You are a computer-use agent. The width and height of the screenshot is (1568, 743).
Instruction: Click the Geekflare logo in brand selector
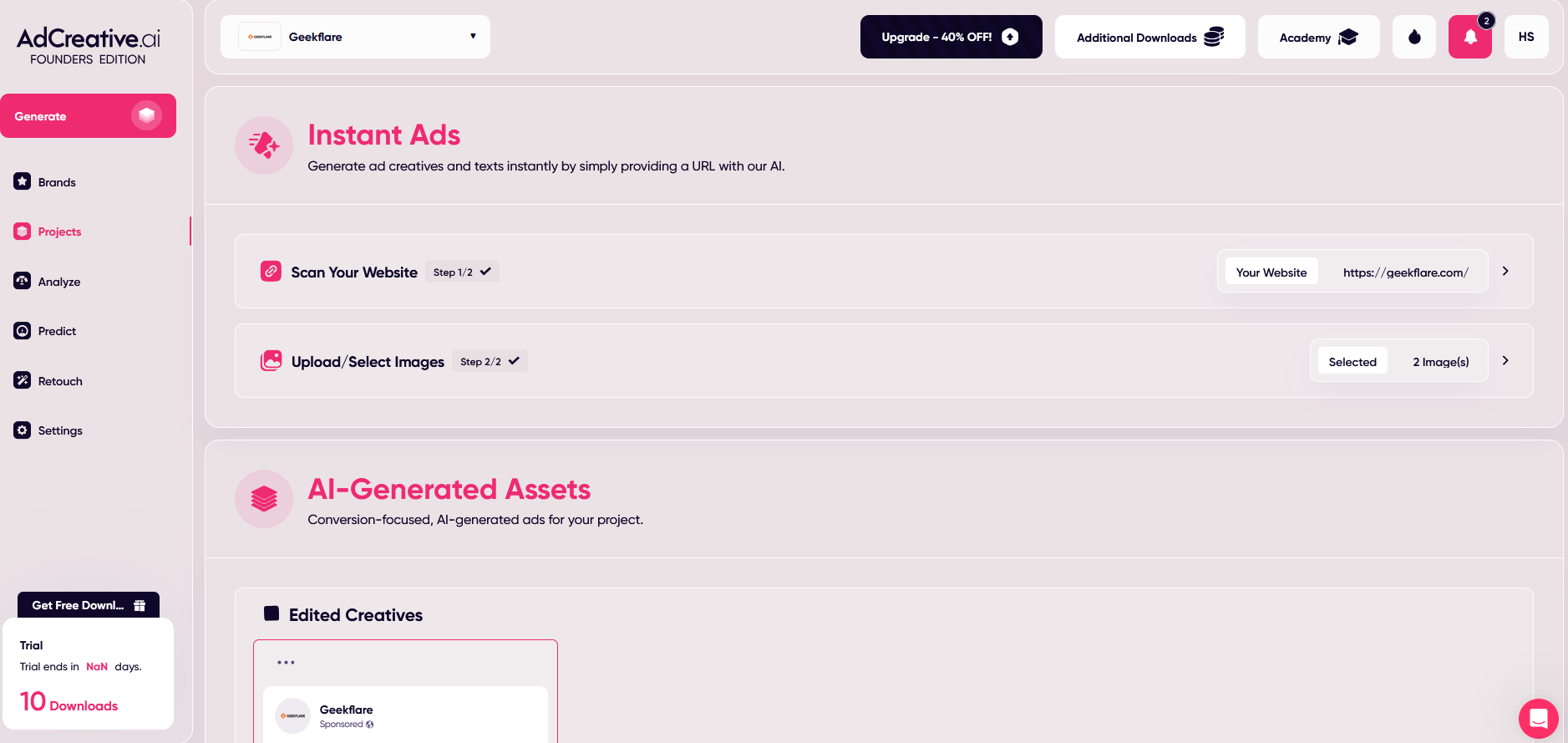[x=260, y=37]
